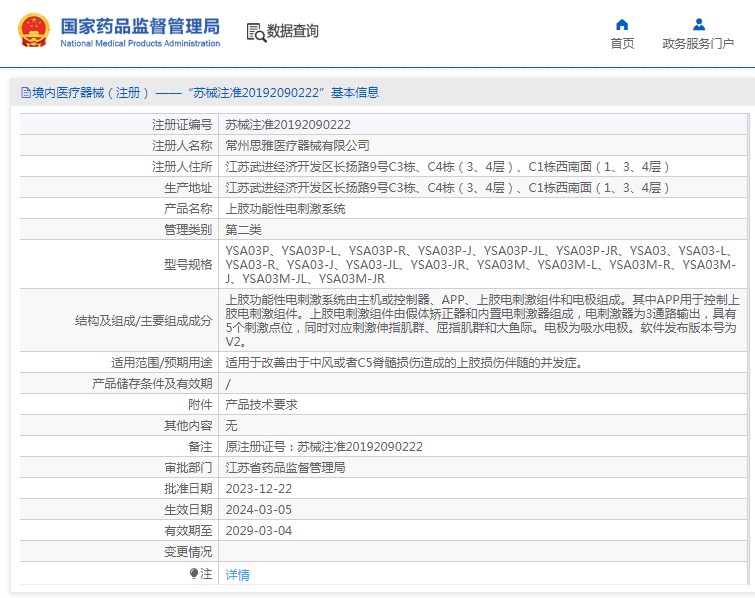Viewport: 755px width, 598px height.
Task: Select product name 上肢功能性电刺激系统
Action: pyautogui.click(x=285, y=208)
